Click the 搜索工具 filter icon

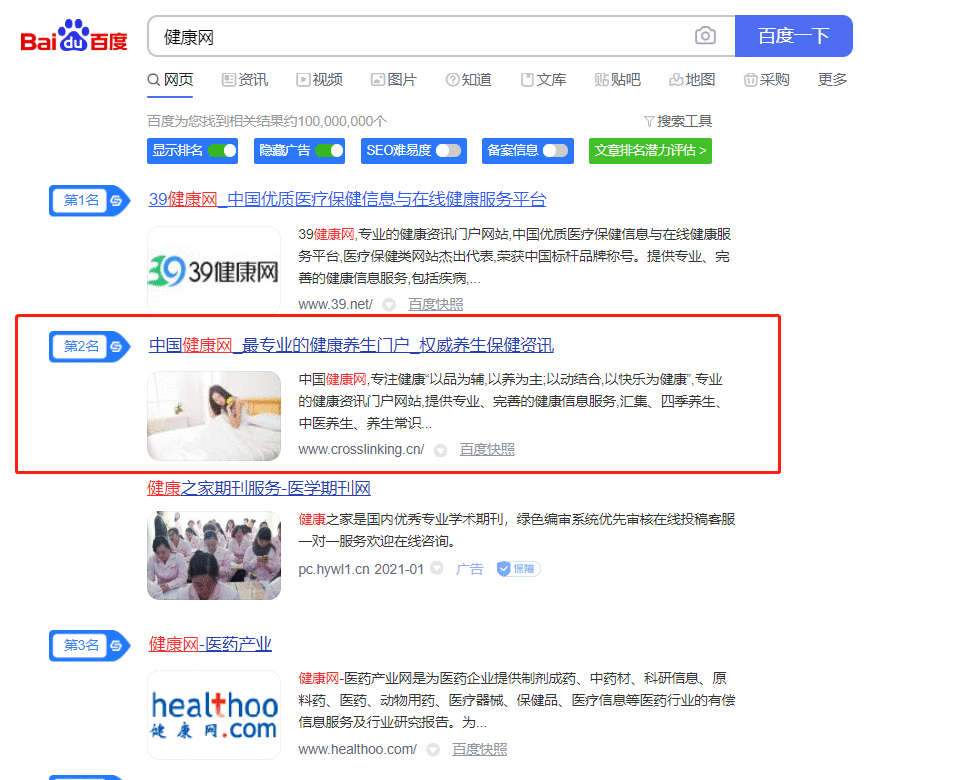tap(649, 121)
